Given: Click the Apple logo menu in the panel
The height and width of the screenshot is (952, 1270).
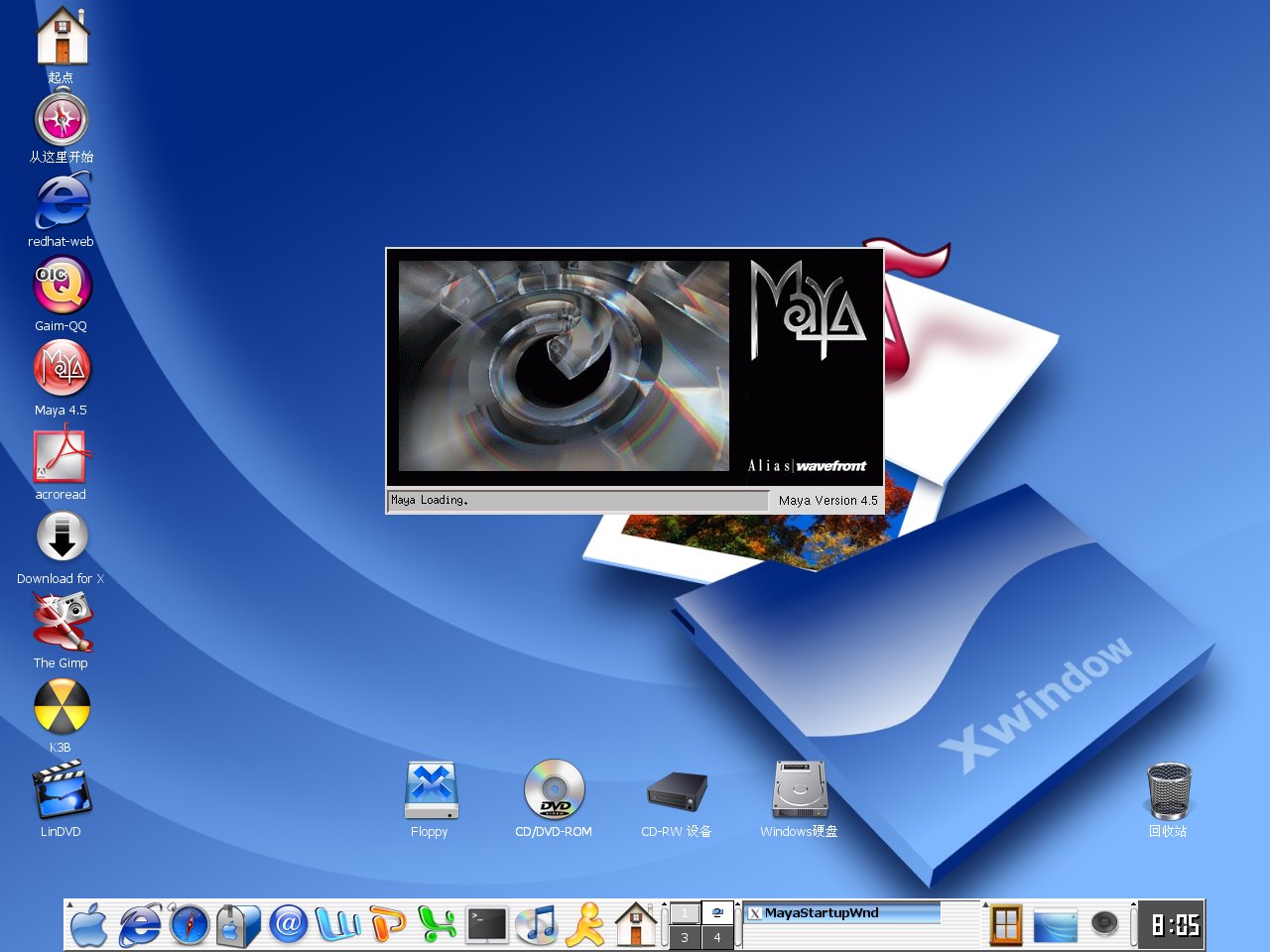Looking at the screenshot, I should click(89, 926).
